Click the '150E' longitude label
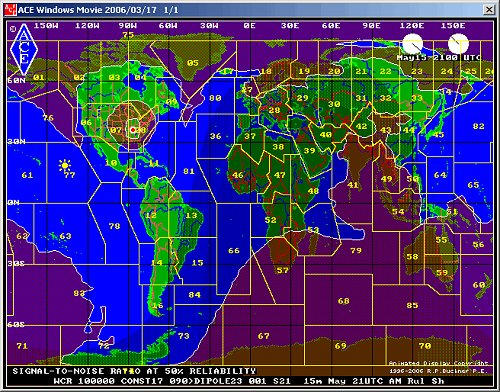The height and width of the screenshot is (392, 500). [x=453, y=26]
